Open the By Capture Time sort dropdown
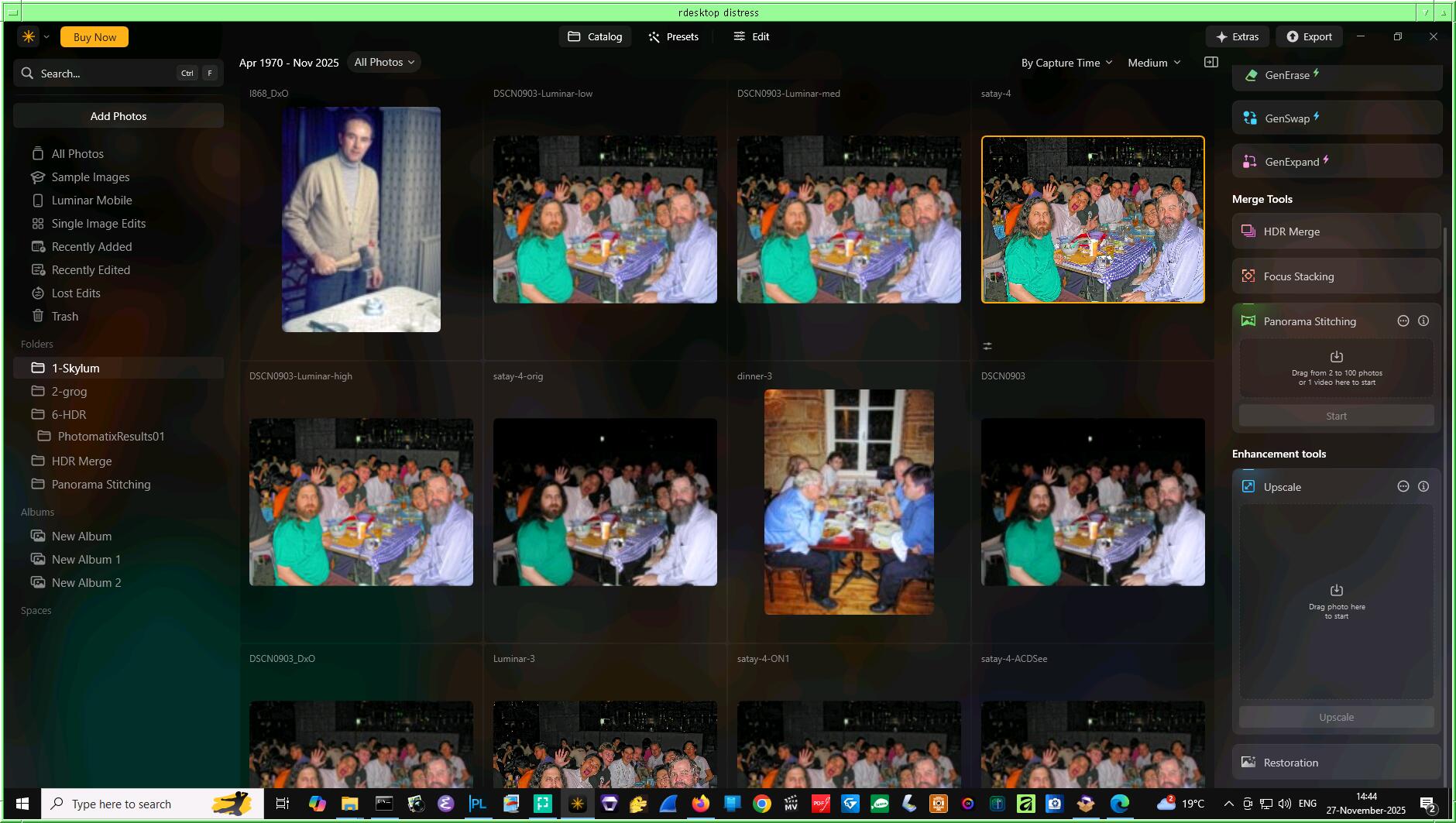The width and height of the screenshot is (1456, 823). (1066, 63)
